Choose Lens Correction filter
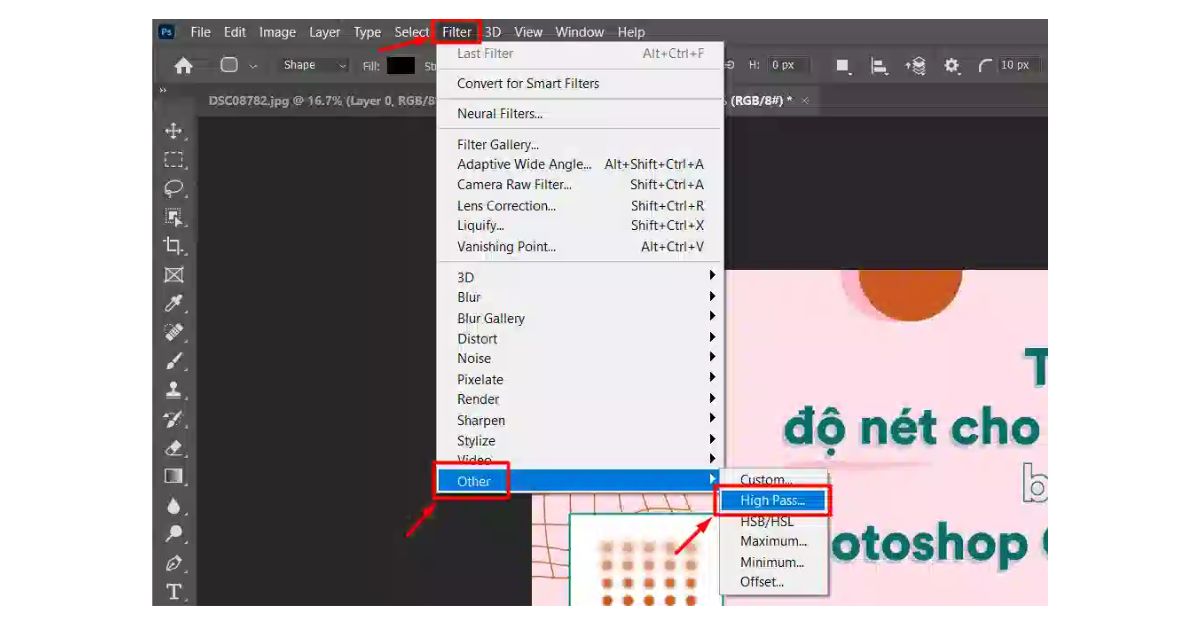Viewport: 1200px width, 625px height. point(580,205)
